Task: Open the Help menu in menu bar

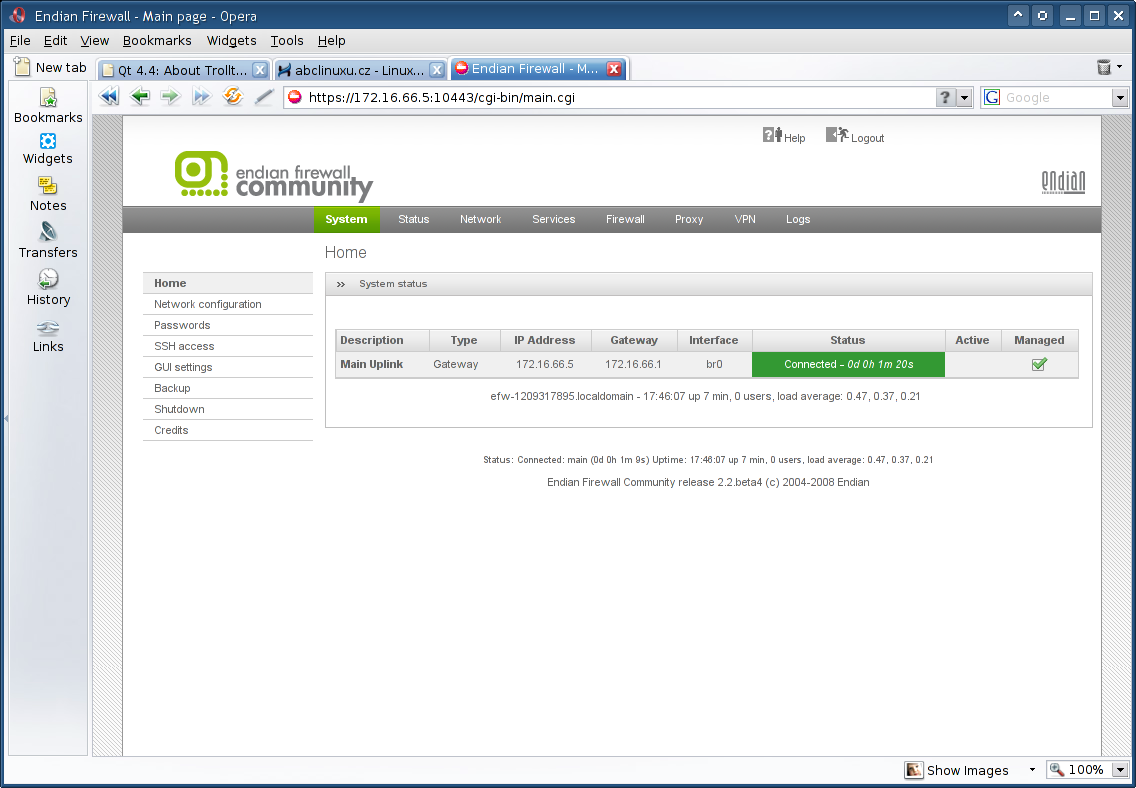Action: pos(331,41)
